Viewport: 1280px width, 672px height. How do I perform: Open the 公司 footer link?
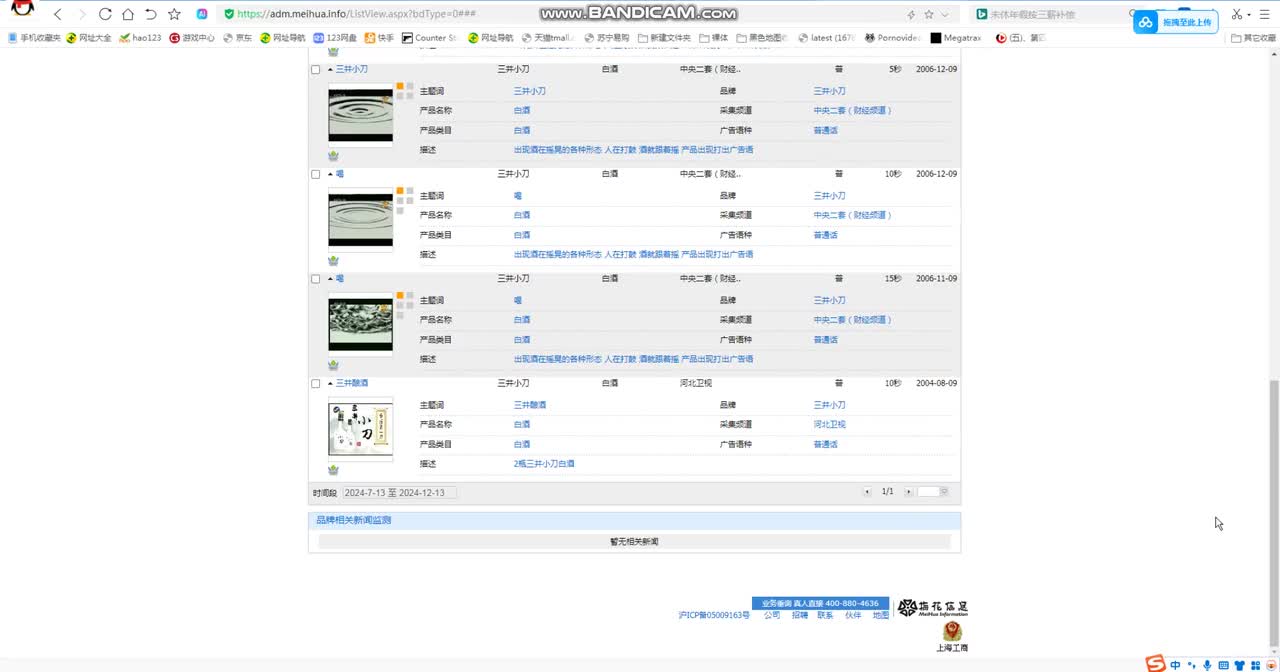pos(772,616)
